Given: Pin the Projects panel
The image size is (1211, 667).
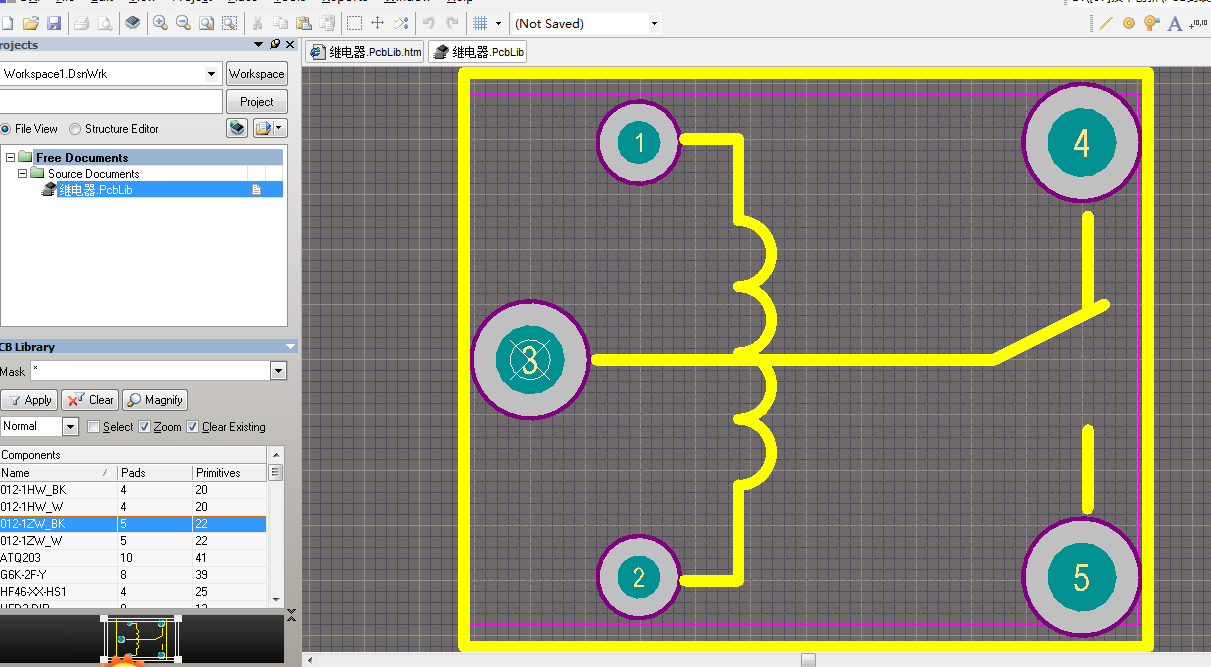Looking at the screenshot, I should pyautogui.click(x=275, y=45).
